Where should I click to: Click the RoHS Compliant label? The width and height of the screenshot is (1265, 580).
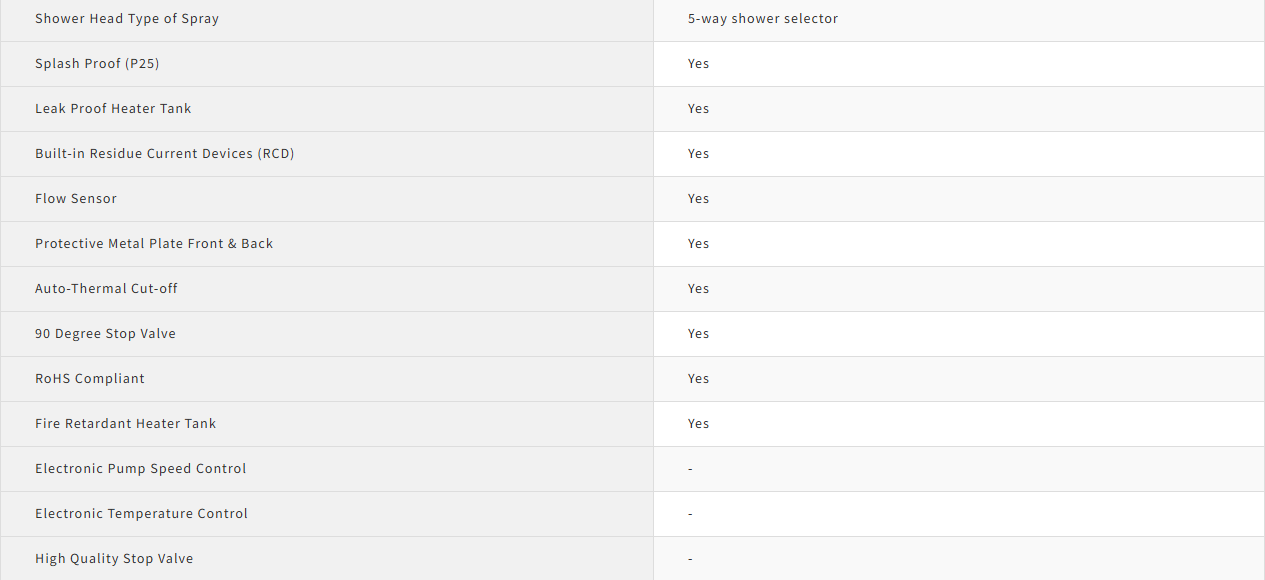[90, 379]
